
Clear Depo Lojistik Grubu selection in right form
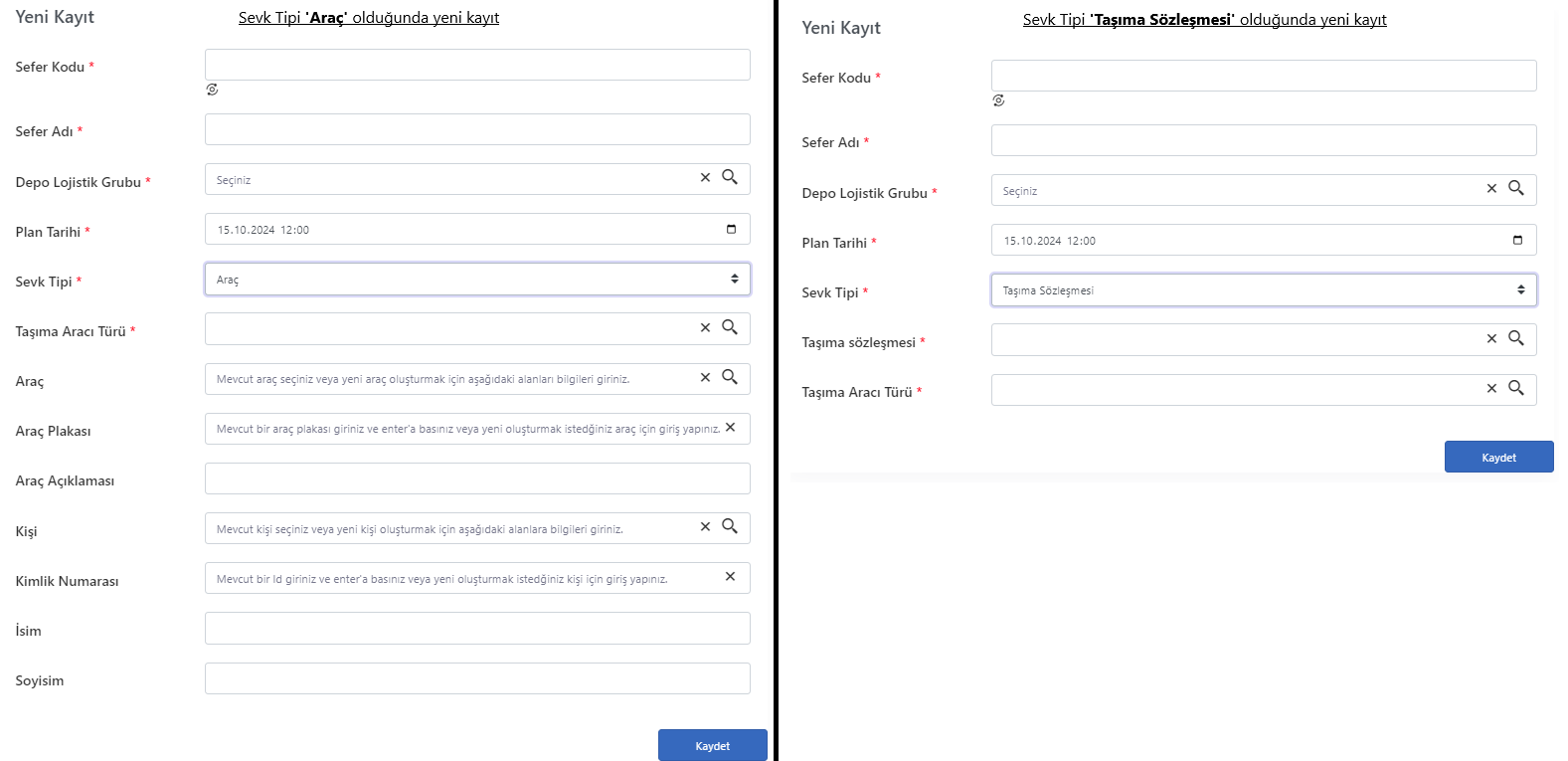click(1491, 188)
